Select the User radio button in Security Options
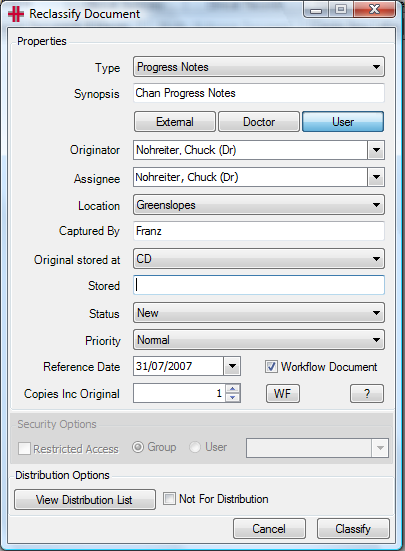 pyautogui.click(x=195, y=447)
